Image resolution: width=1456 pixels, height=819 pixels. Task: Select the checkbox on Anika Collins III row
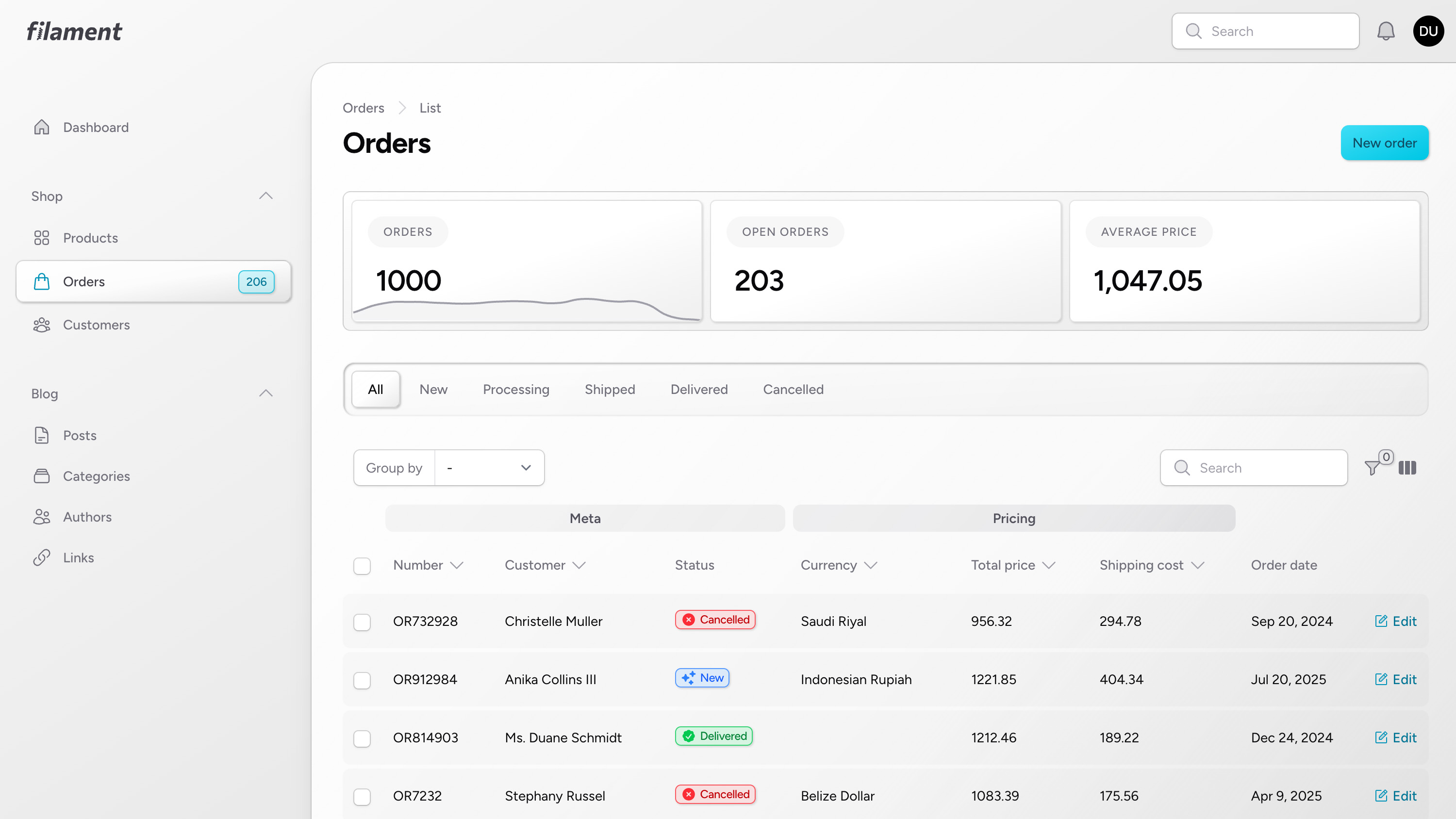[363, 680]
